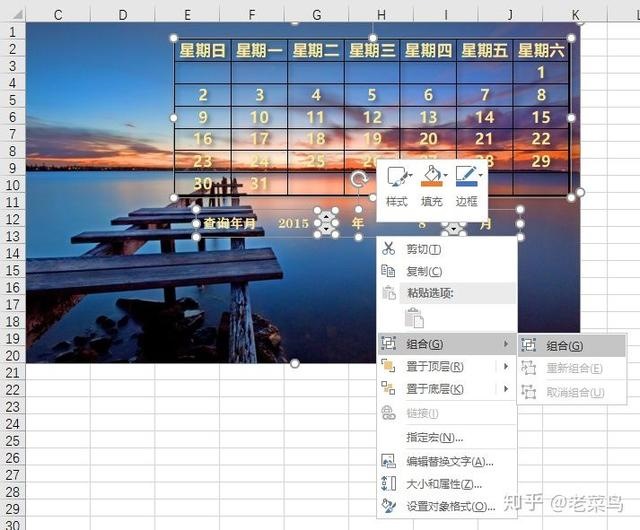This screenshot has width=640, height=530.
Task: Click 重新组合(E) in the submenu
Action: (571, 369)
